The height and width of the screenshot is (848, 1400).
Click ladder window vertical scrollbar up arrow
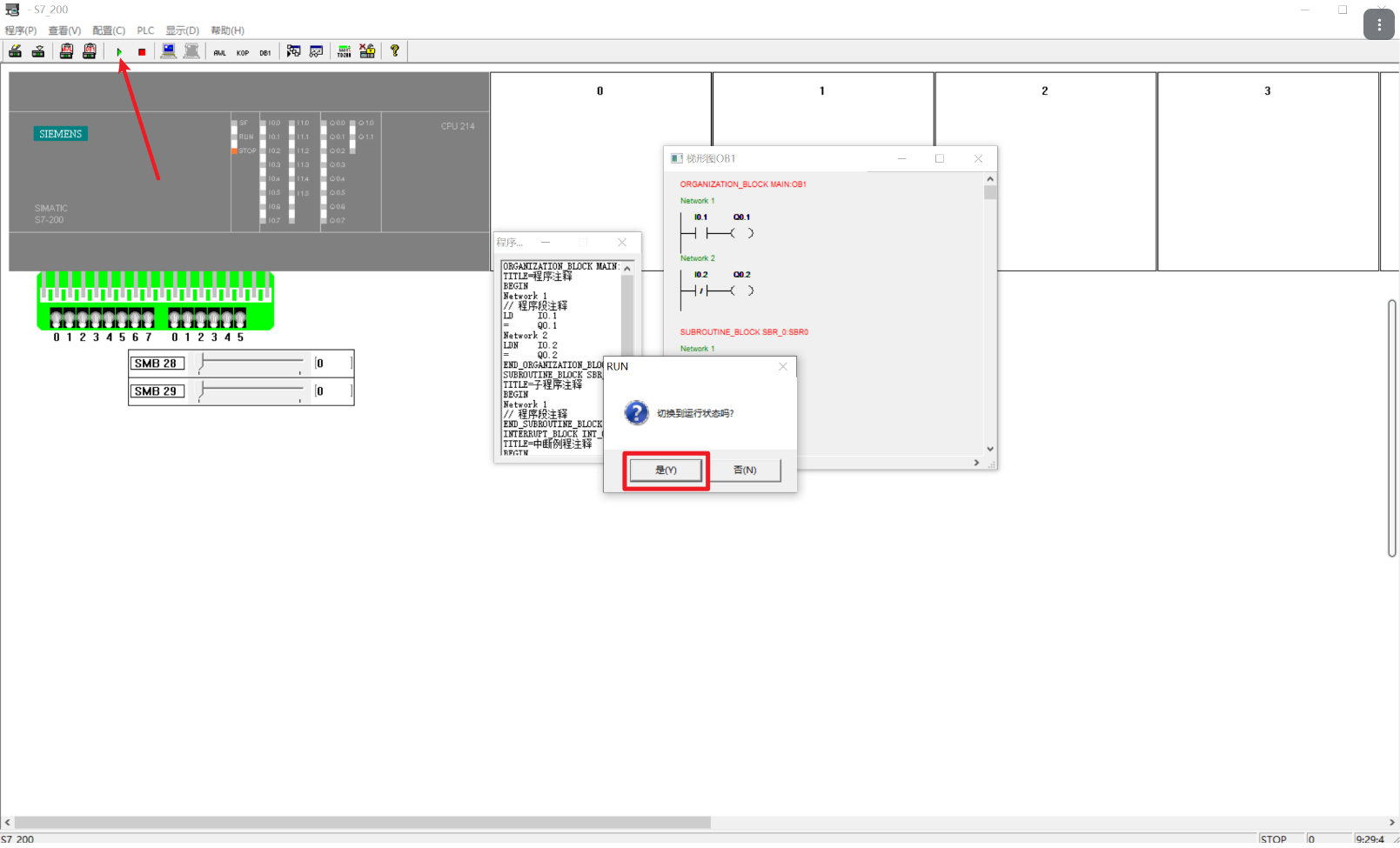pyautogui.click(x=990, y=179)
